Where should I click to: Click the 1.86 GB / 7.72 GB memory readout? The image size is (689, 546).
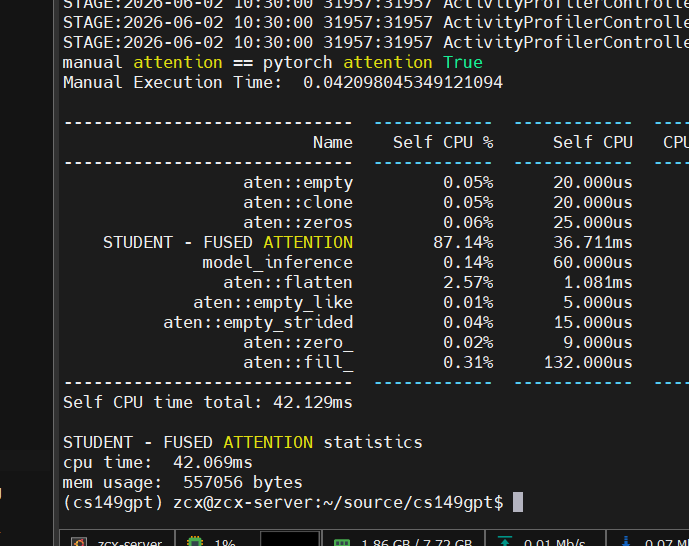coord(416,542)
